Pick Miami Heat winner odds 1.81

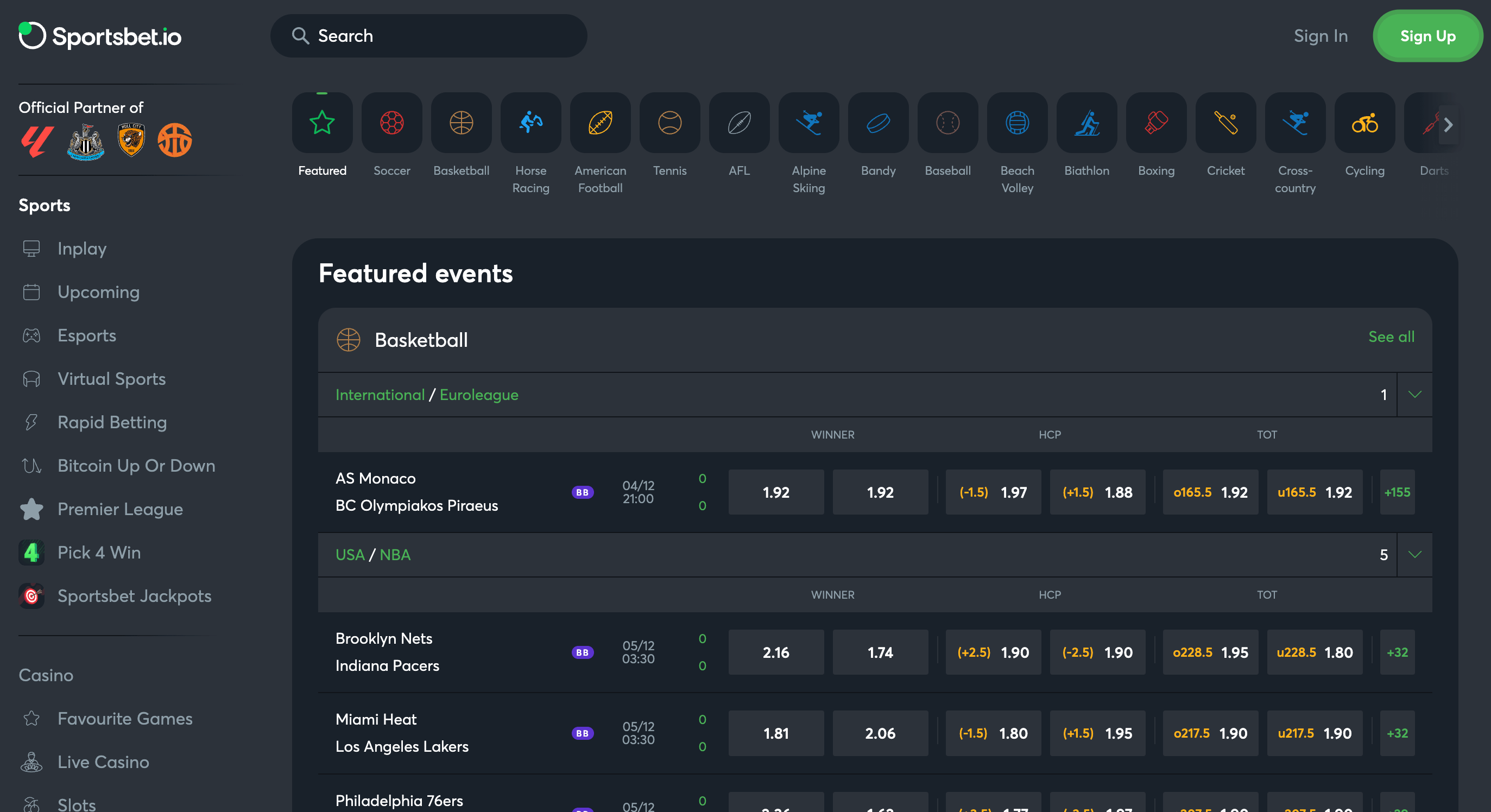click(776, 733)
